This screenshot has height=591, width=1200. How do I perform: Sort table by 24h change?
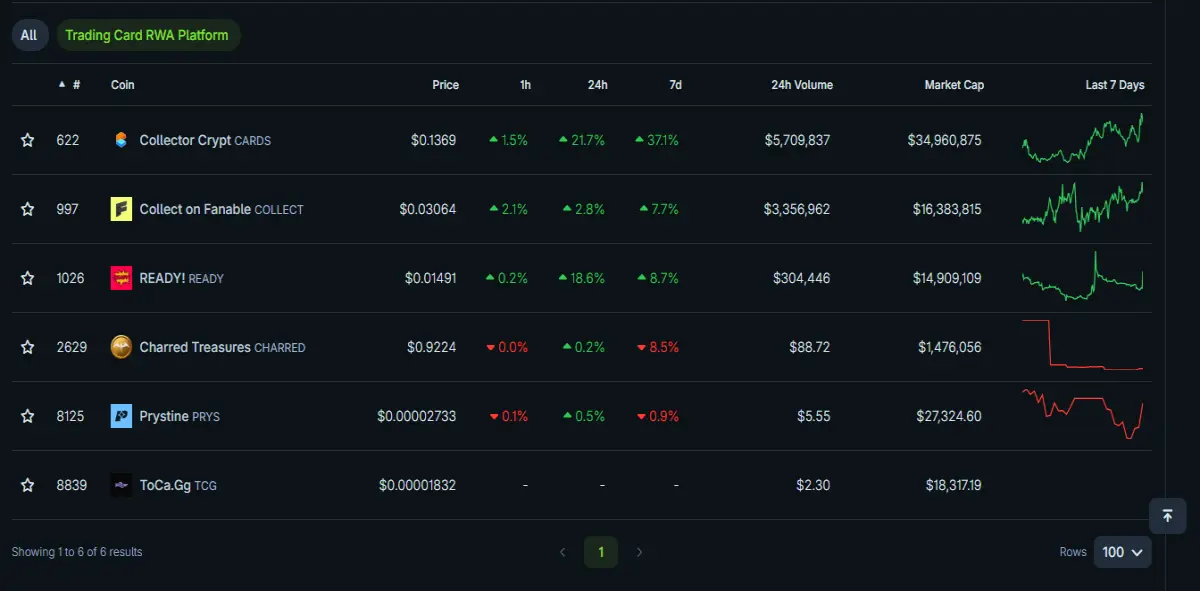pos(597,85)
